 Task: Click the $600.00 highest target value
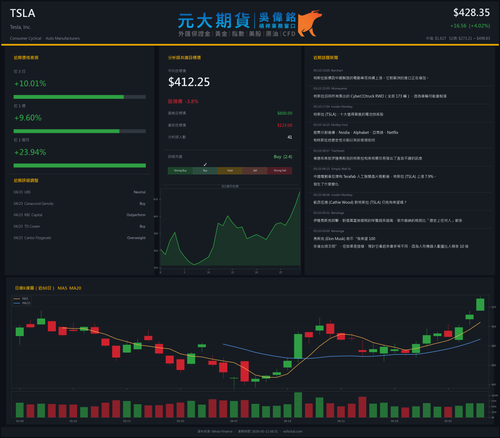point(285,113)
